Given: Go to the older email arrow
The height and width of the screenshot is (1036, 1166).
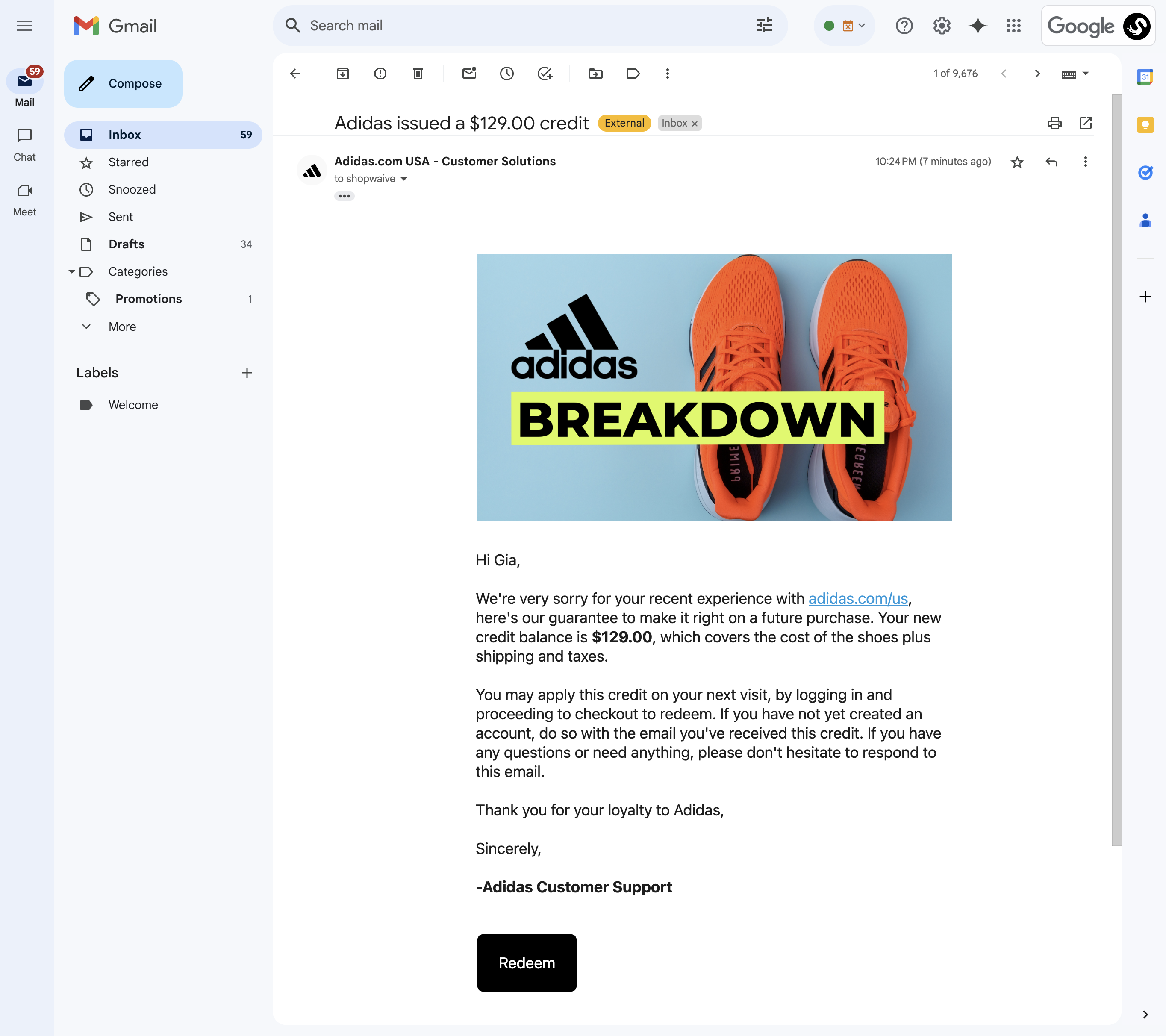Looking at the screenshot, I should [x=1038, y=74].
